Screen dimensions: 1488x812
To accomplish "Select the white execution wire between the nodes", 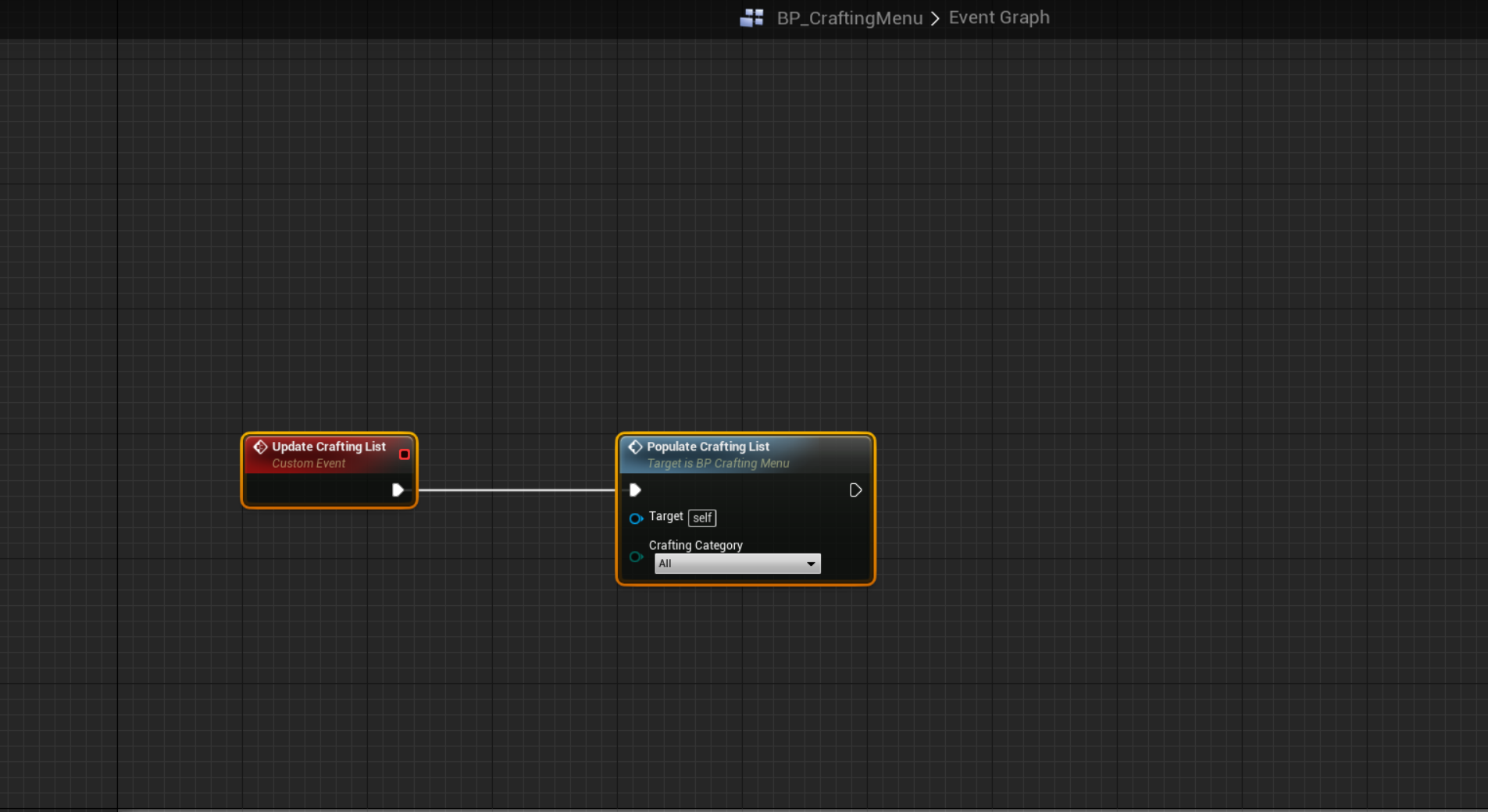I will point(516,490).
